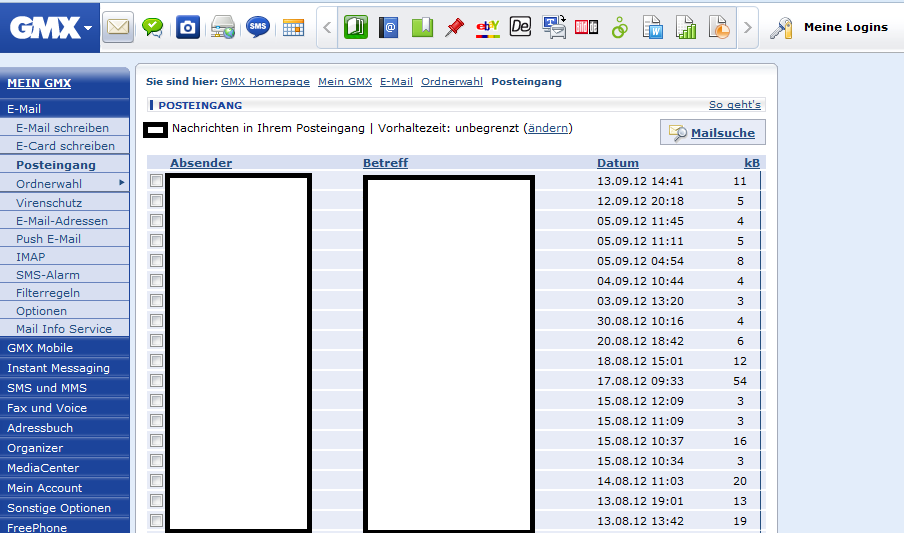This screenshot has height=533, width=904.
Task: Open the blue camera photo icon
Action: tap(187, 27)
